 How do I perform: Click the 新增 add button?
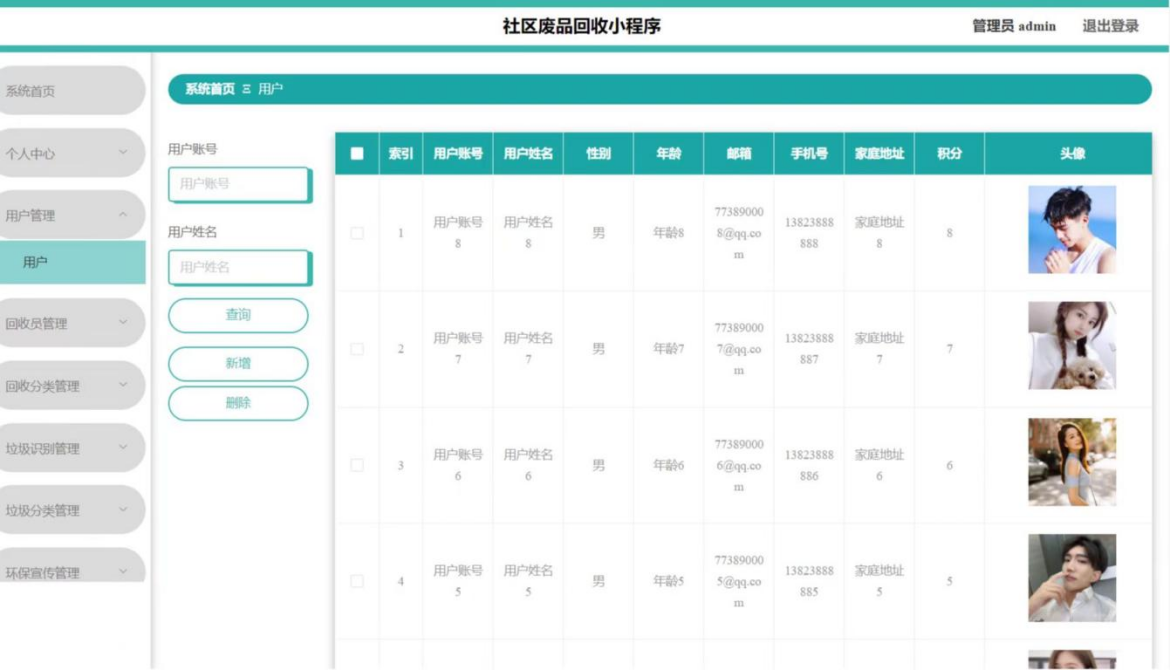tap(238, 364)
